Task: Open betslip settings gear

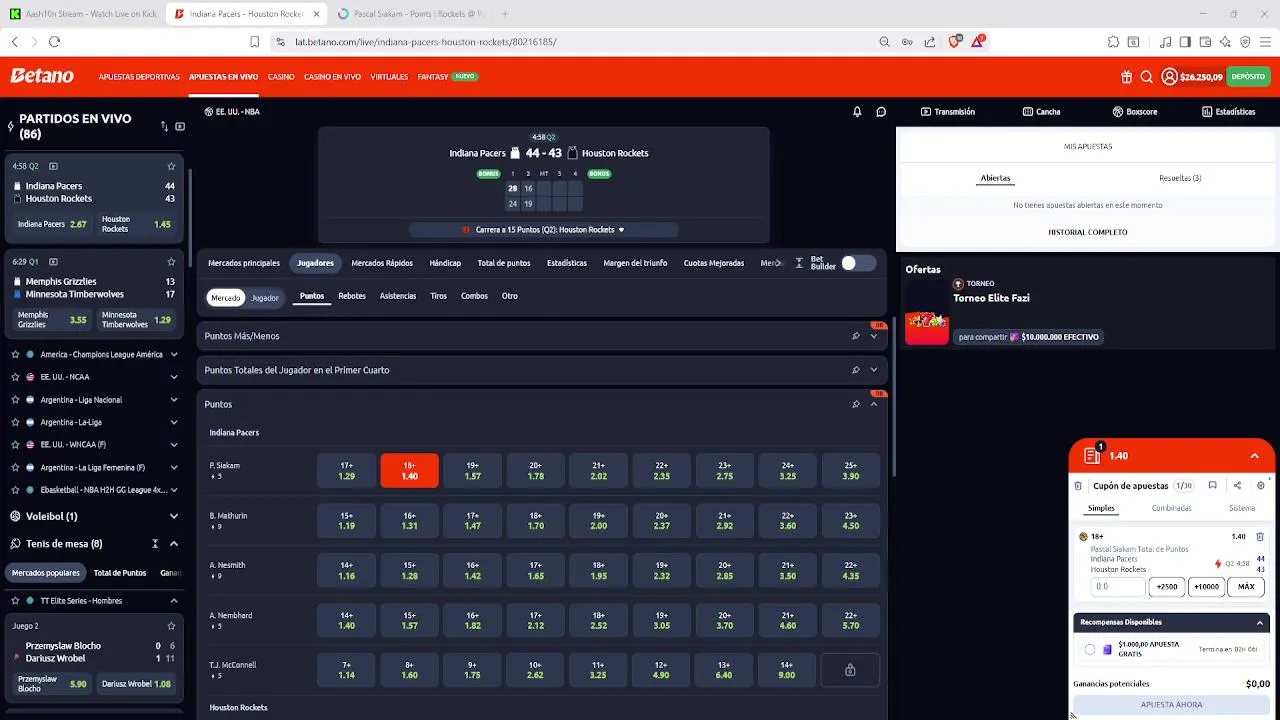Action: coord(1260,486)
